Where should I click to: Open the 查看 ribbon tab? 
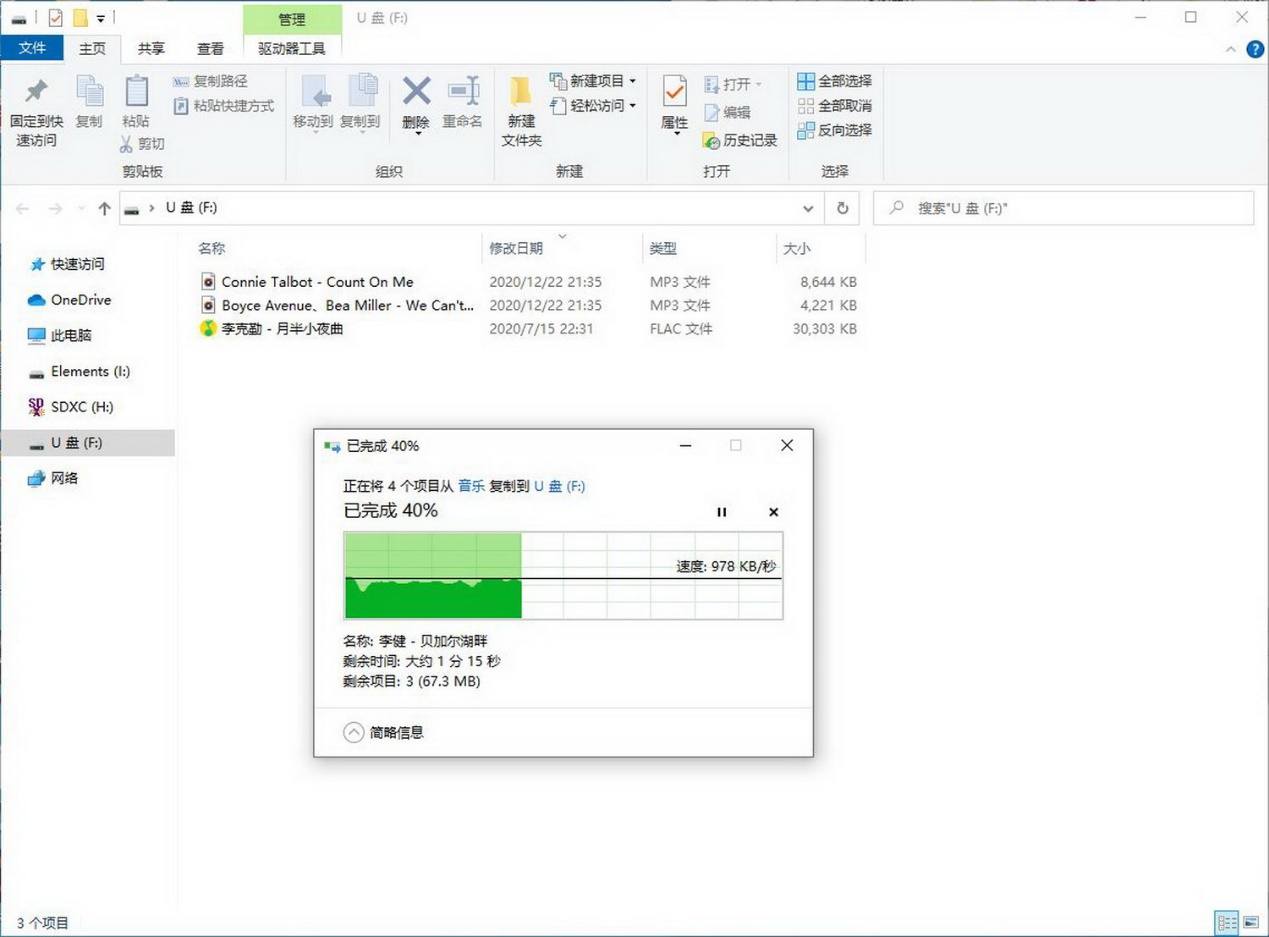point(210,48)
